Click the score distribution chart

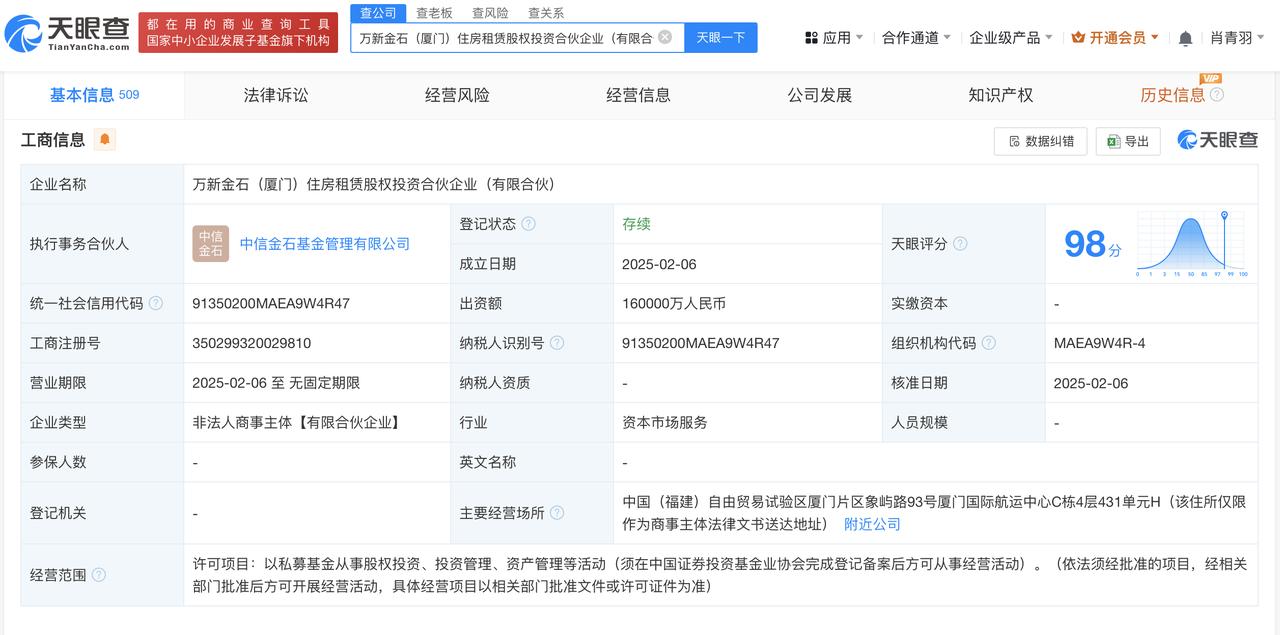point(1191,244)
